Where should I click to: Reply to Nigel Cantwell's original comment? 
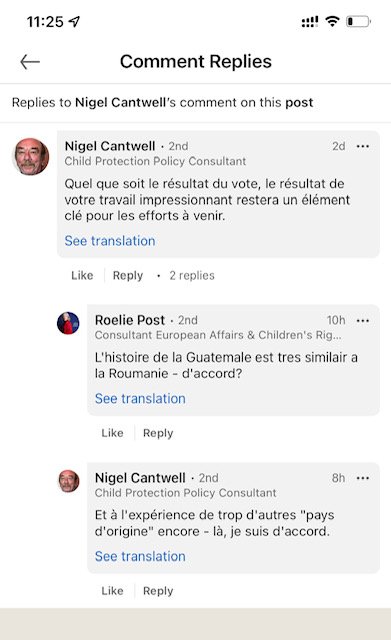(x=128, y=276)
